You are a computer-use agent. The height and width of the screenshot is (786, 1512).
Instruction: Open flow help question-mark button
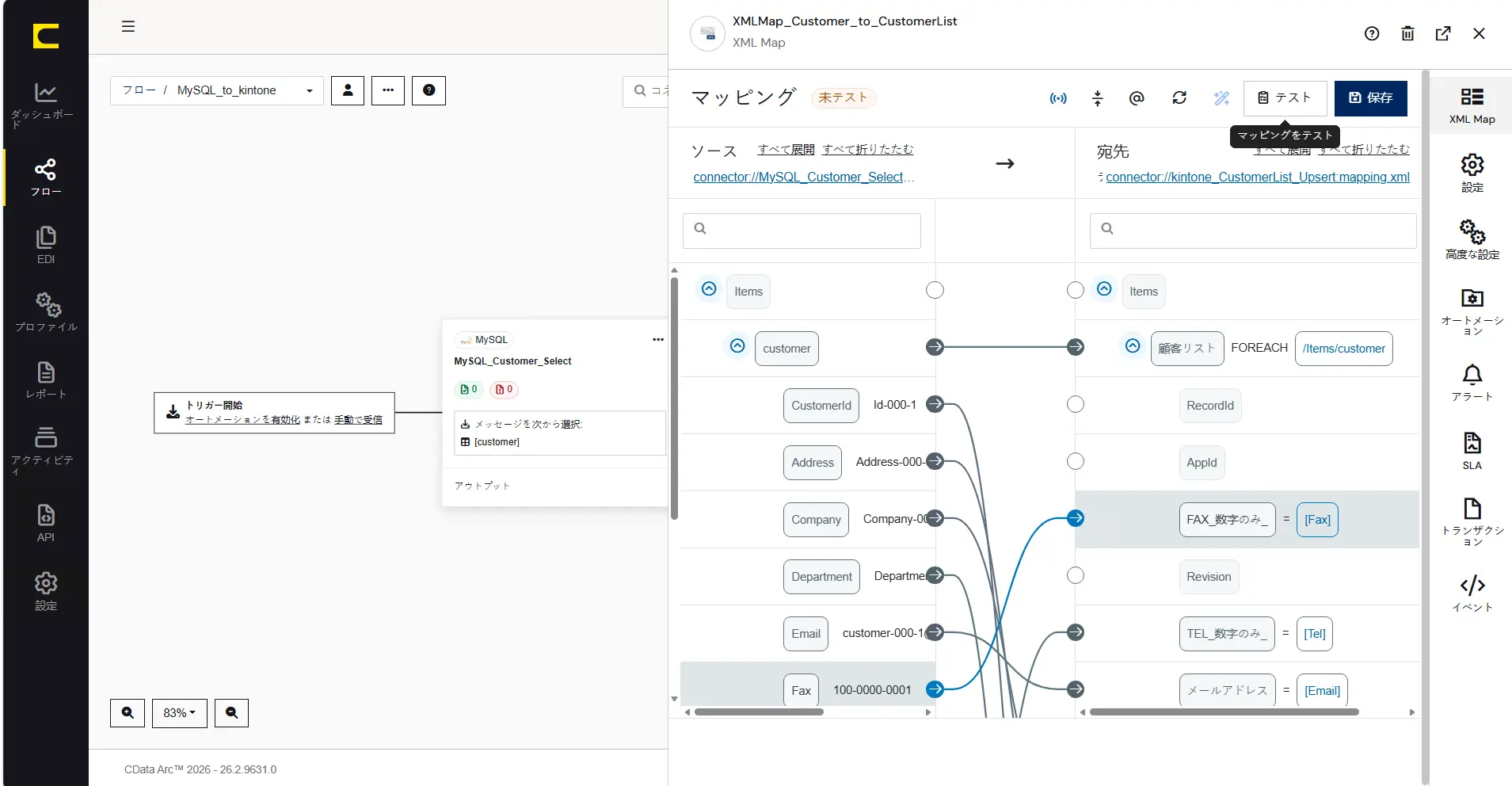[428, 90]
